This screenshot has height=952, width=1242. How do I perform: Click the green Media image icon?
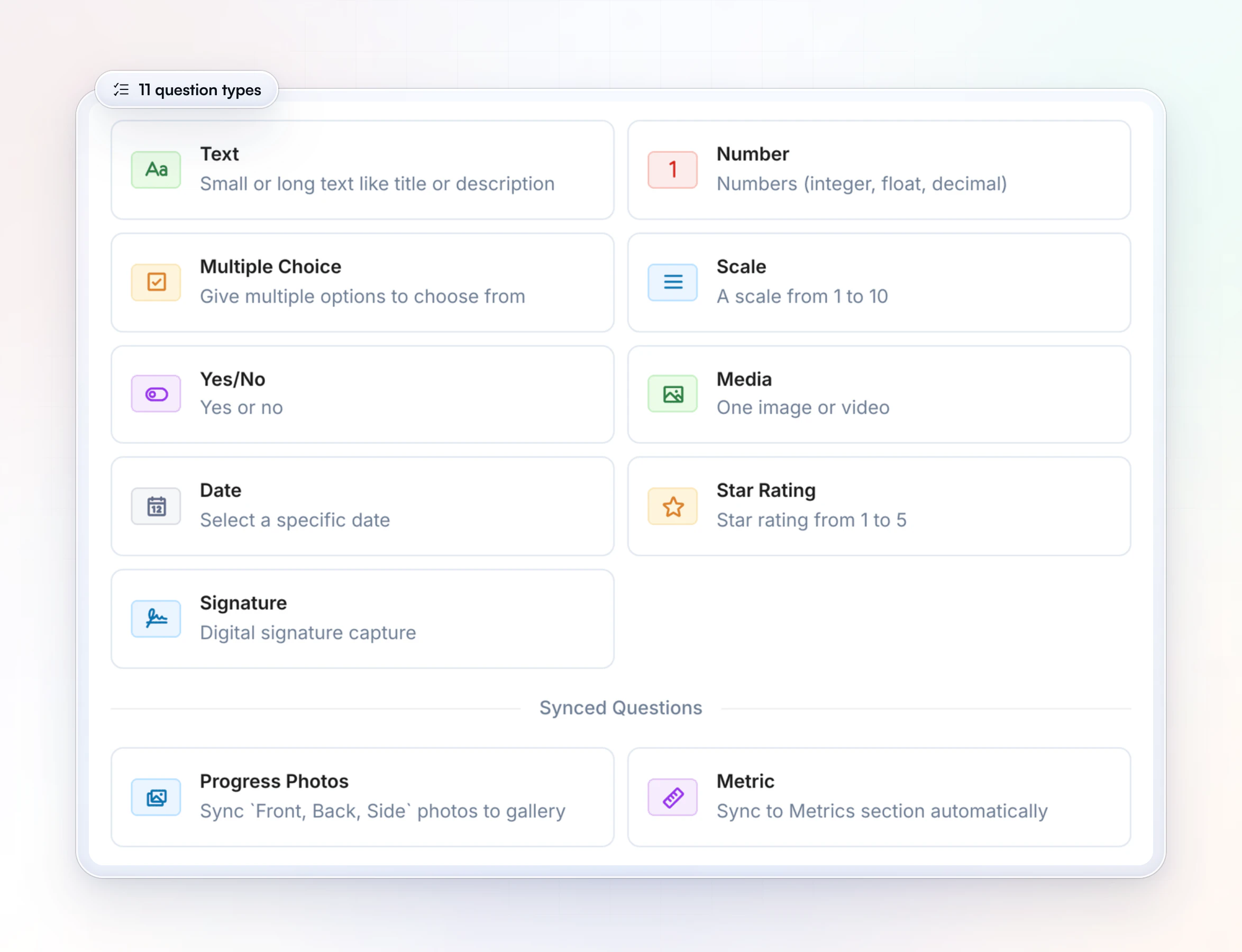672,394
